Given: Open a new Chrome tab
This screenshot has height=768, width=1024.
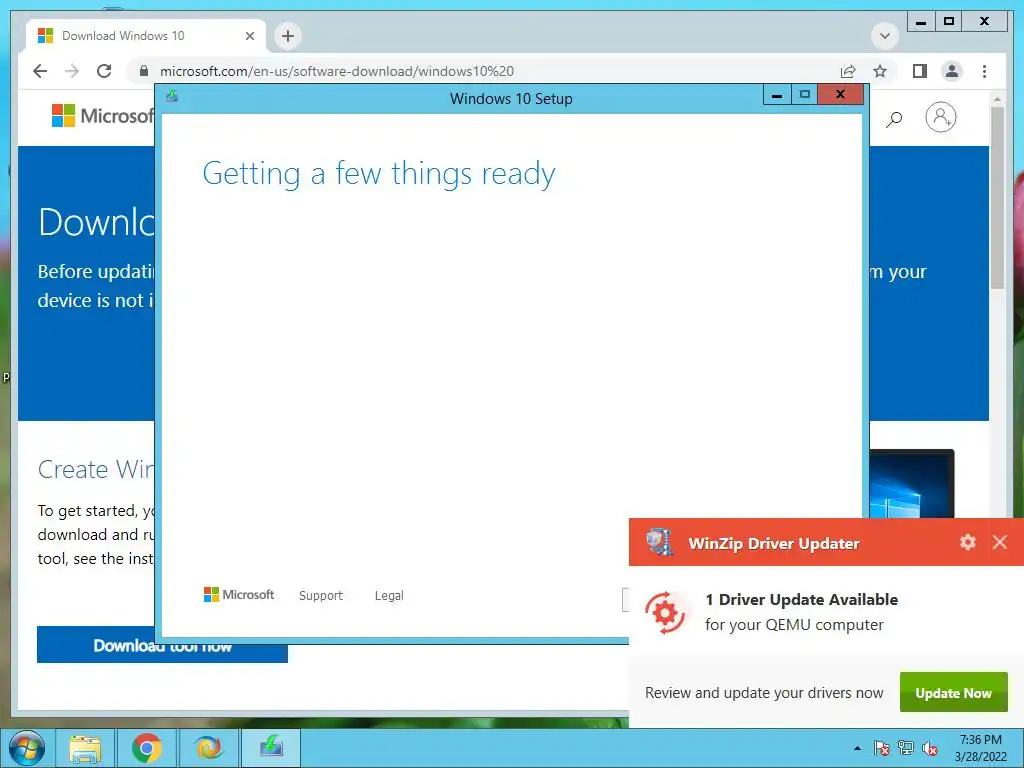Looking at the screenshot, I should pyautogui.click(x=288, y=36).
